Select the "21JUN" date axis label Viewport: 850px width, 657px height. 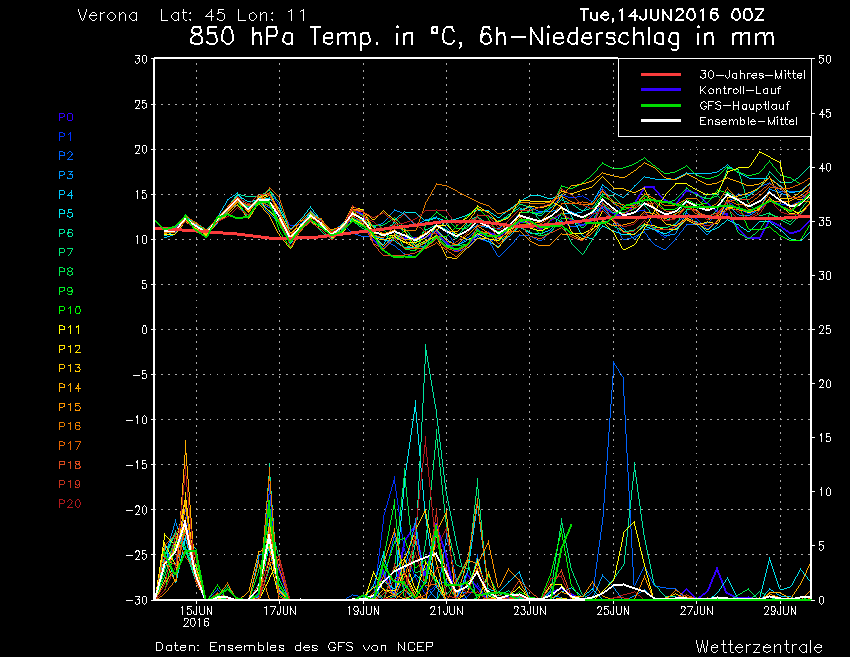pyautogui.click(x=446, y=611)
